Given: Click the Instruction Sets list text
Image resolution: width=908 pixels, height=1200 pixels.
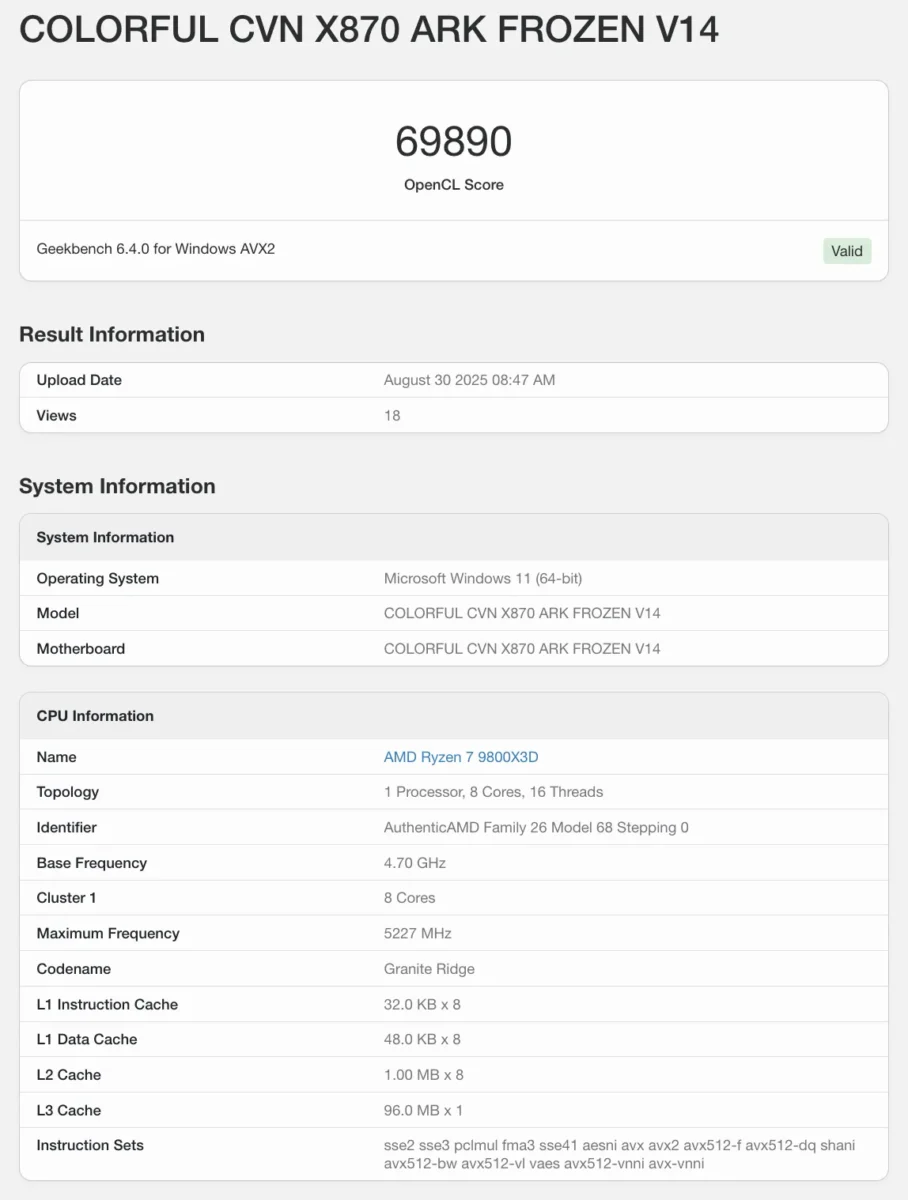Looking at the screenshot, I should (620, 1154).
